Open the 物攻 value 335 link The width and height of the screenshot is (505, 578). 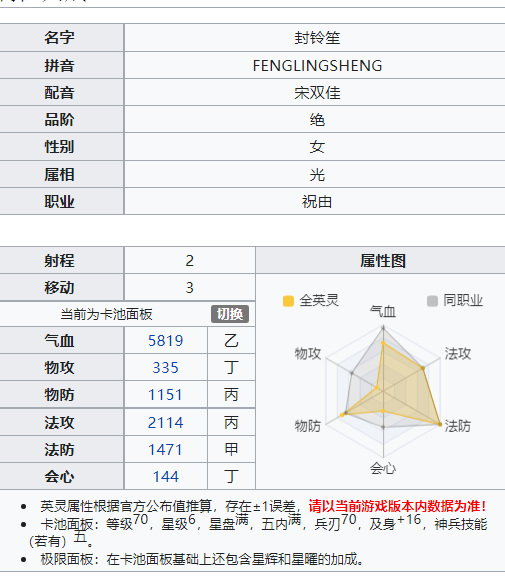(166, 368)
